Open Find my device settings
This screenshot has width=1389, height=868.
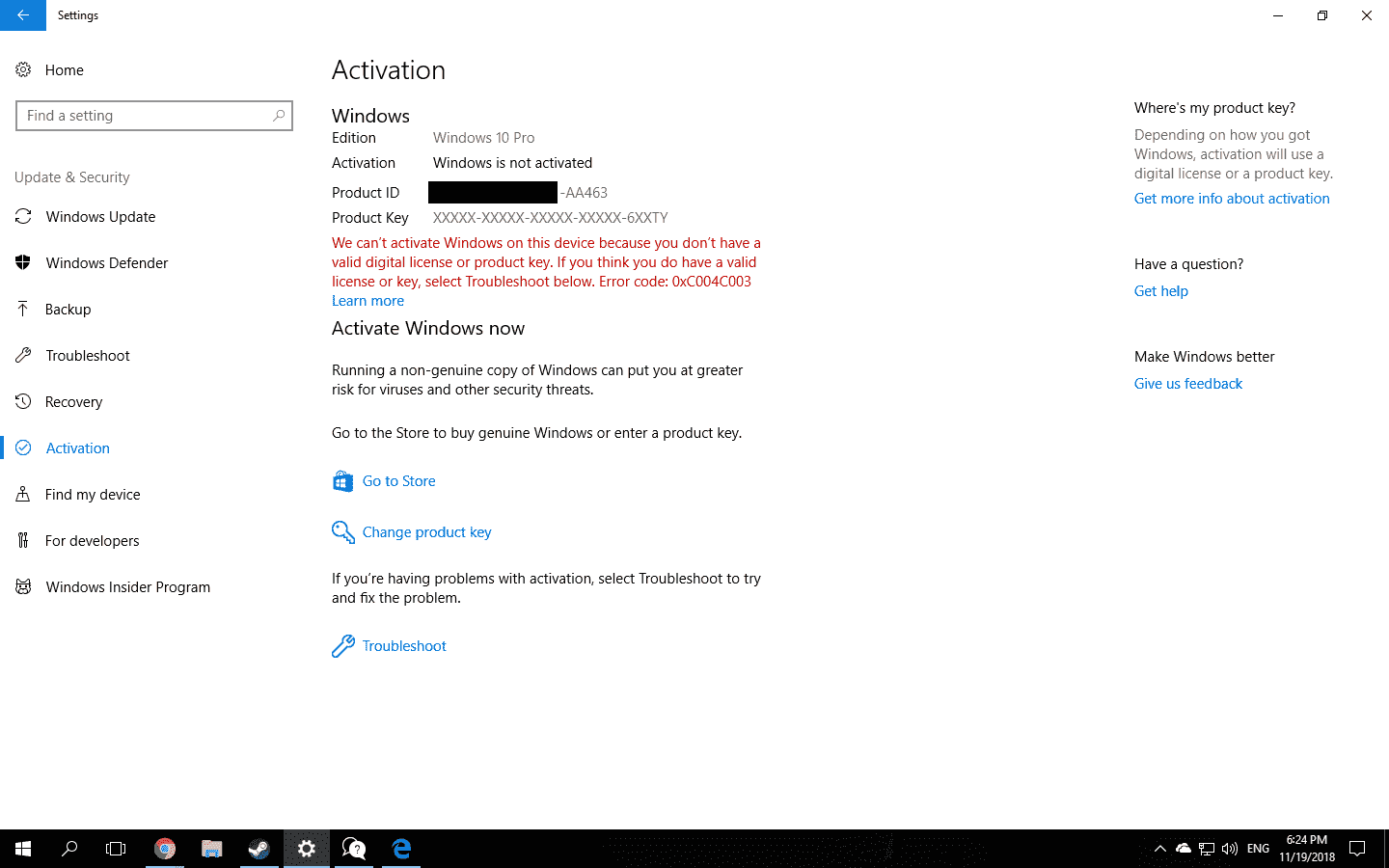coord(93,495)
